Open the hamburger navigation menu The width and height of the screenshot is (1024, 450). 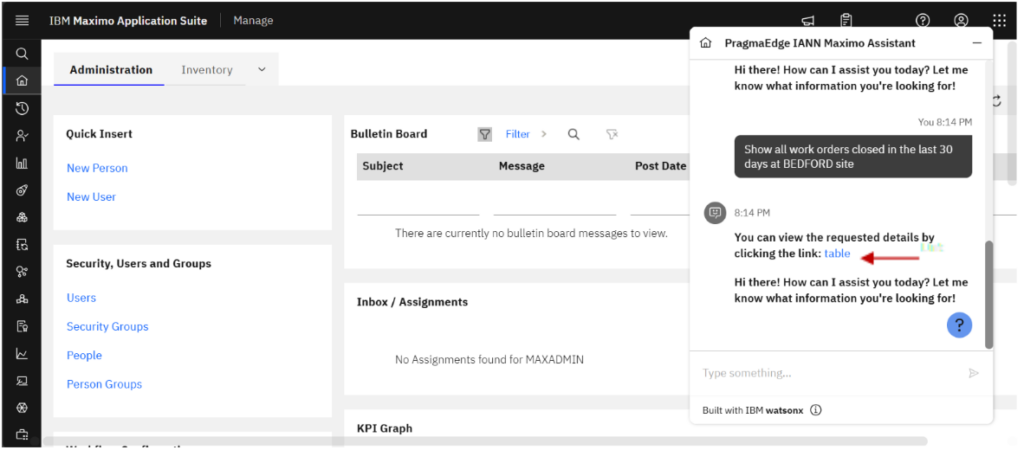point(22,20)
